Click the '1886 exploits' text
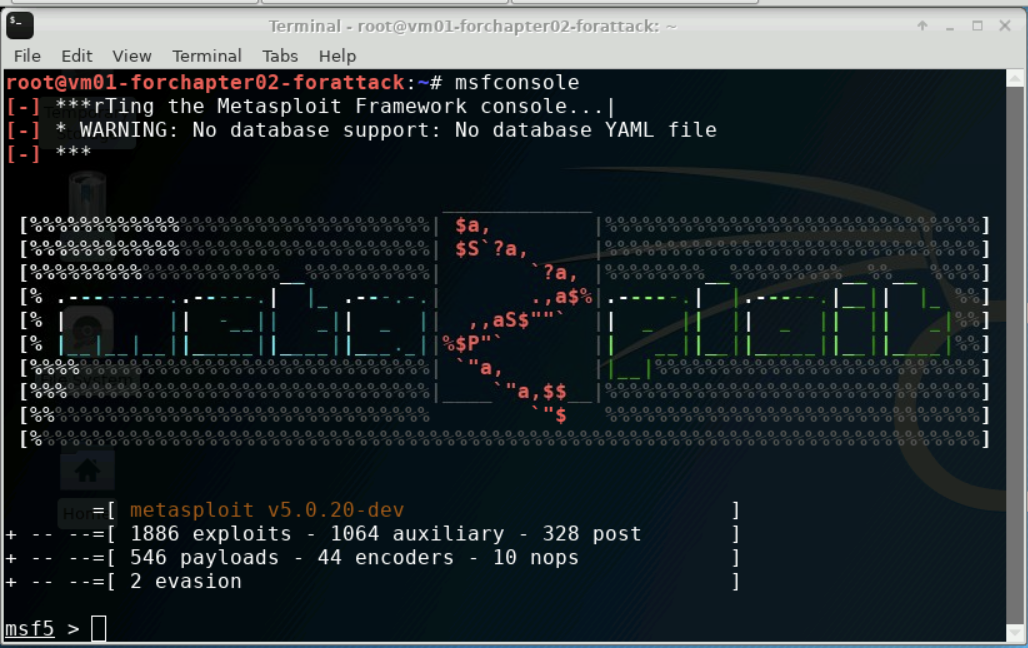 (210, 534)
